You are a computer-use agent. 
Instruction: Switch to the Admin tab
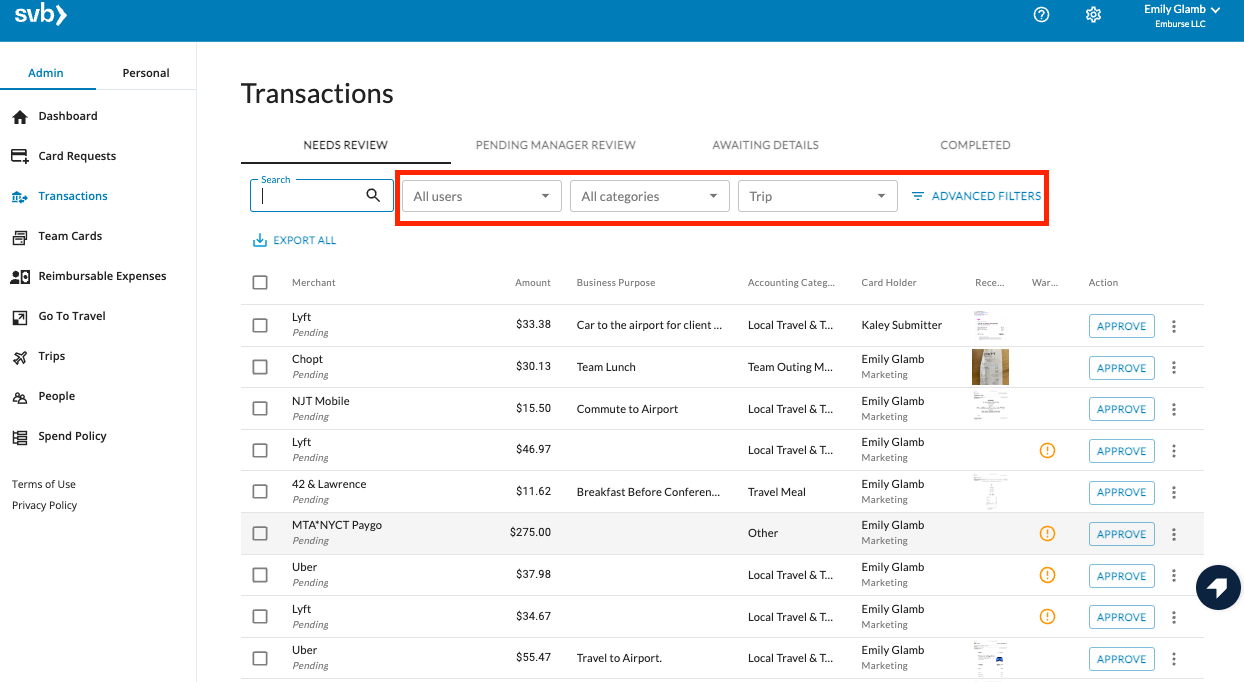(x=46, y=73)
